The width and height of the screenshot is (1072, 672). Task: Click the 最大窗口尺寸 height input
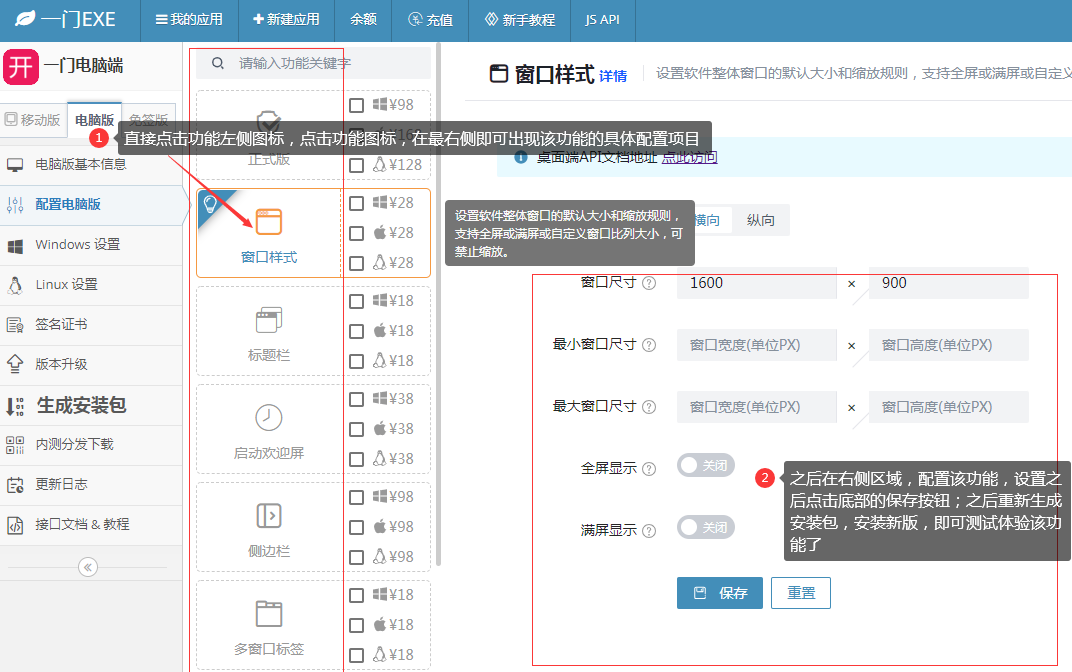[x=948, y=407]
